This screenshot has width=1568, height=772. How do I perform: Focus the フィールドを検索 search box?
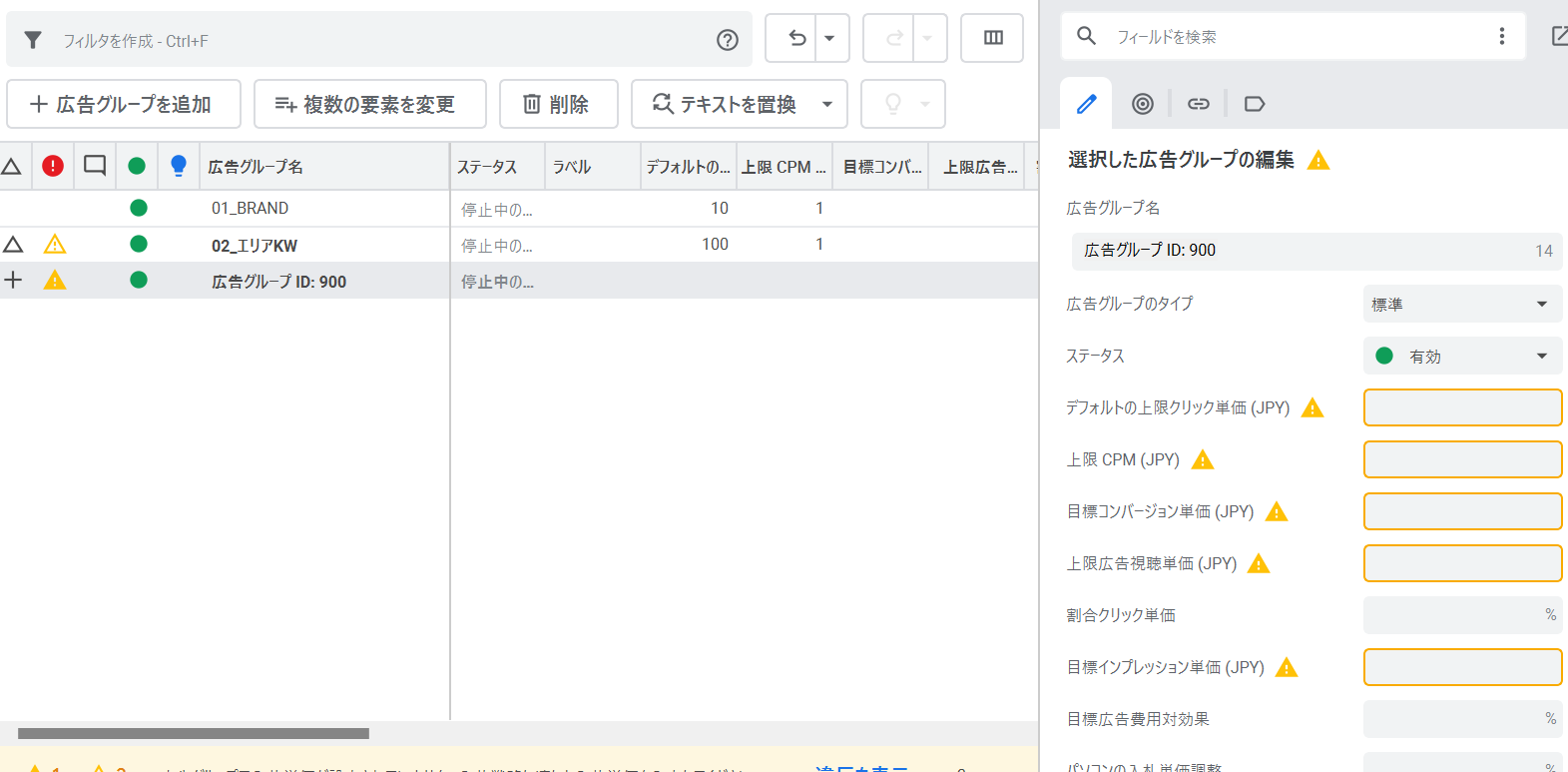pyautogui.click(x=1294, y=37)
